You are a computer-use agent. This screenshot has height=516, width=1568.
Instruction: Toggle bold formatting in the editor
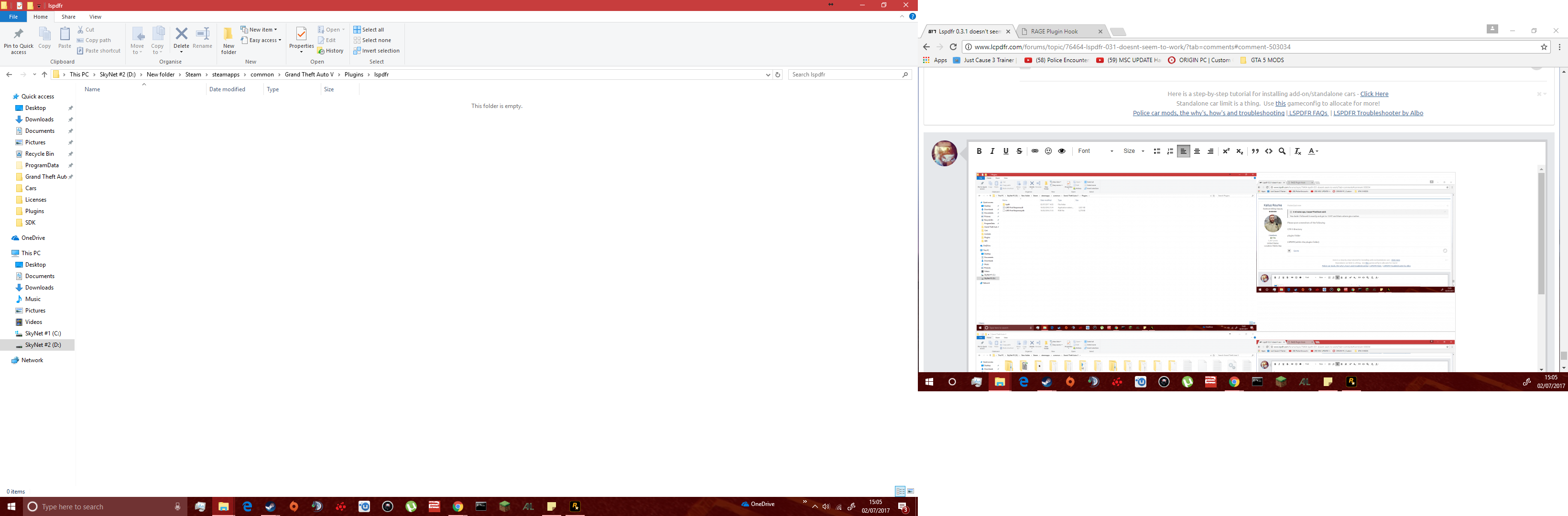pos(979,151)
